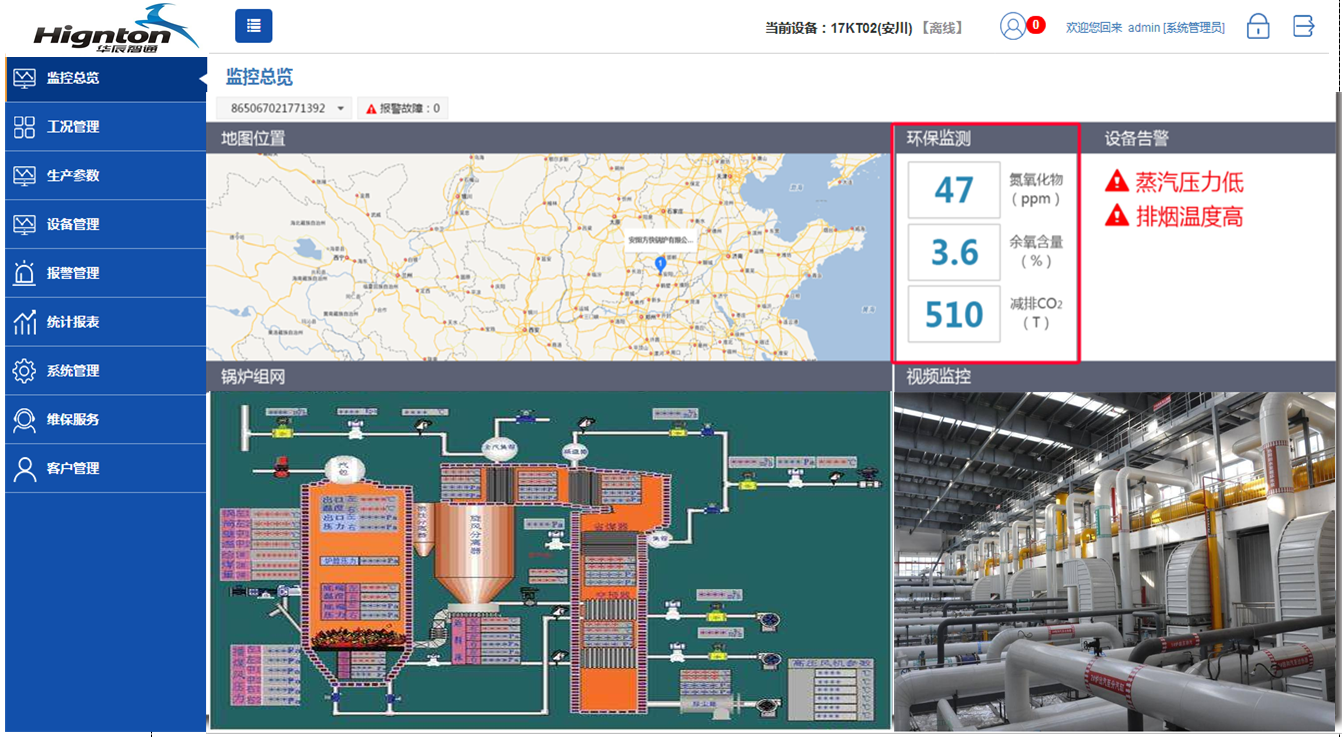Click the bar chart icon for 统计报表
The image size is (1342, 737).
point(24,322)
